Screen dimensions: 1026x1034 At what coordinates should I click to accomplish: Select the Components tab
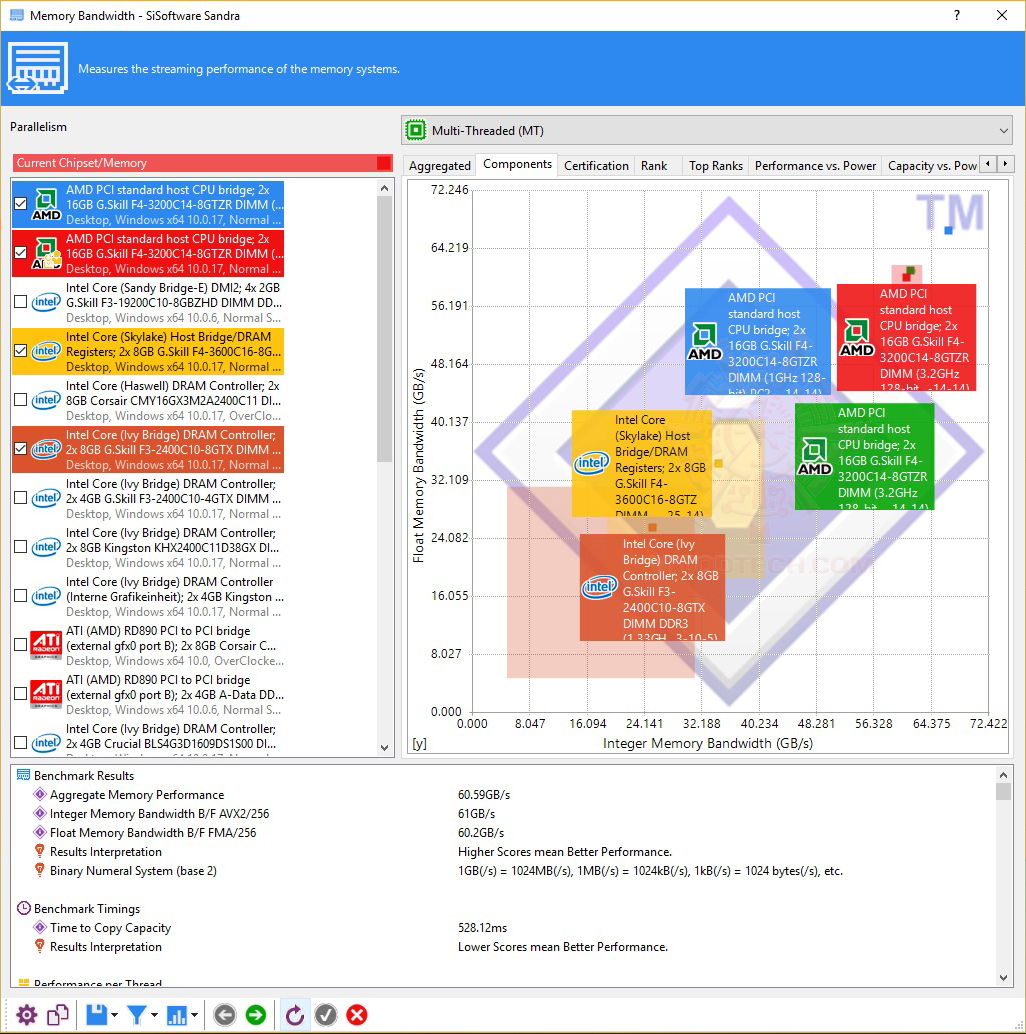[x=517, y=164]
